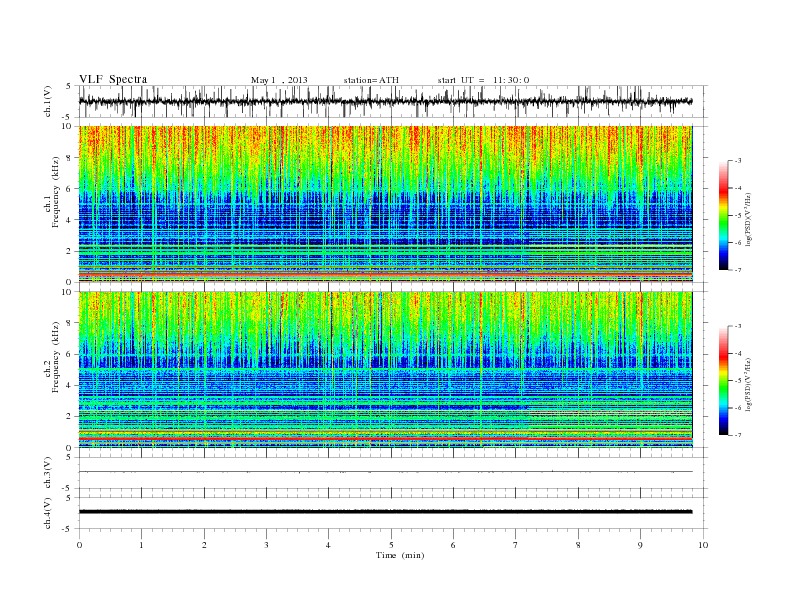This screenshot has width=792, height=612.
Task: Click time axis tick label '6' at bottom
Action: point(453,545)
